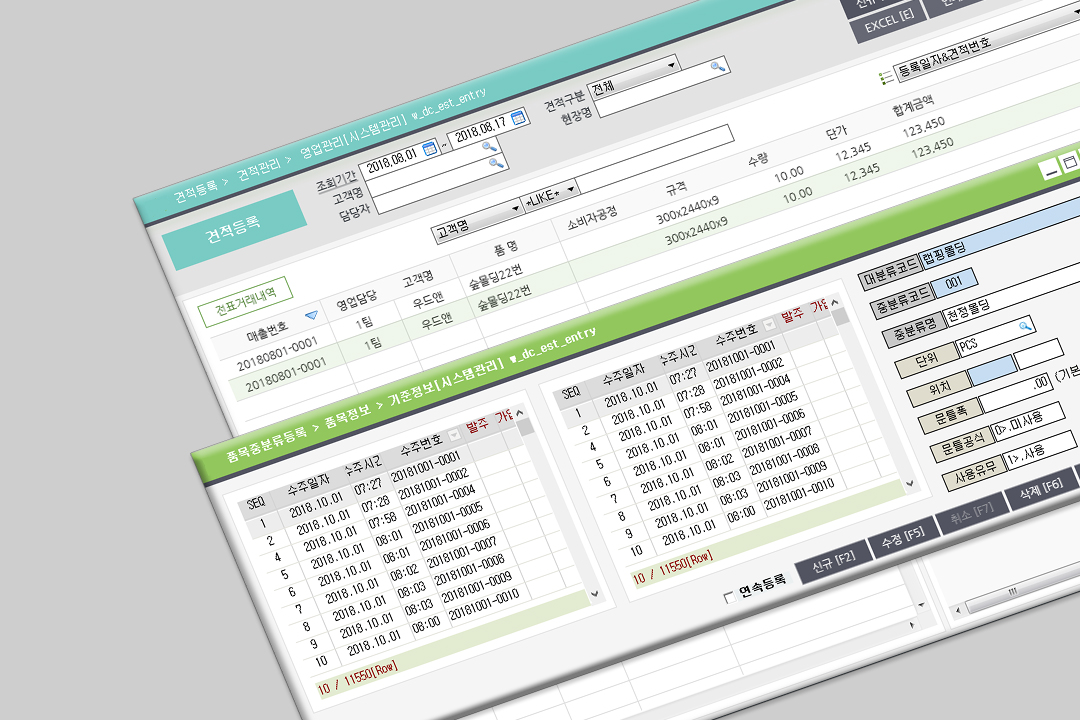Click magnifier icon beside 견적구분 dropdown

coord(718,66)
